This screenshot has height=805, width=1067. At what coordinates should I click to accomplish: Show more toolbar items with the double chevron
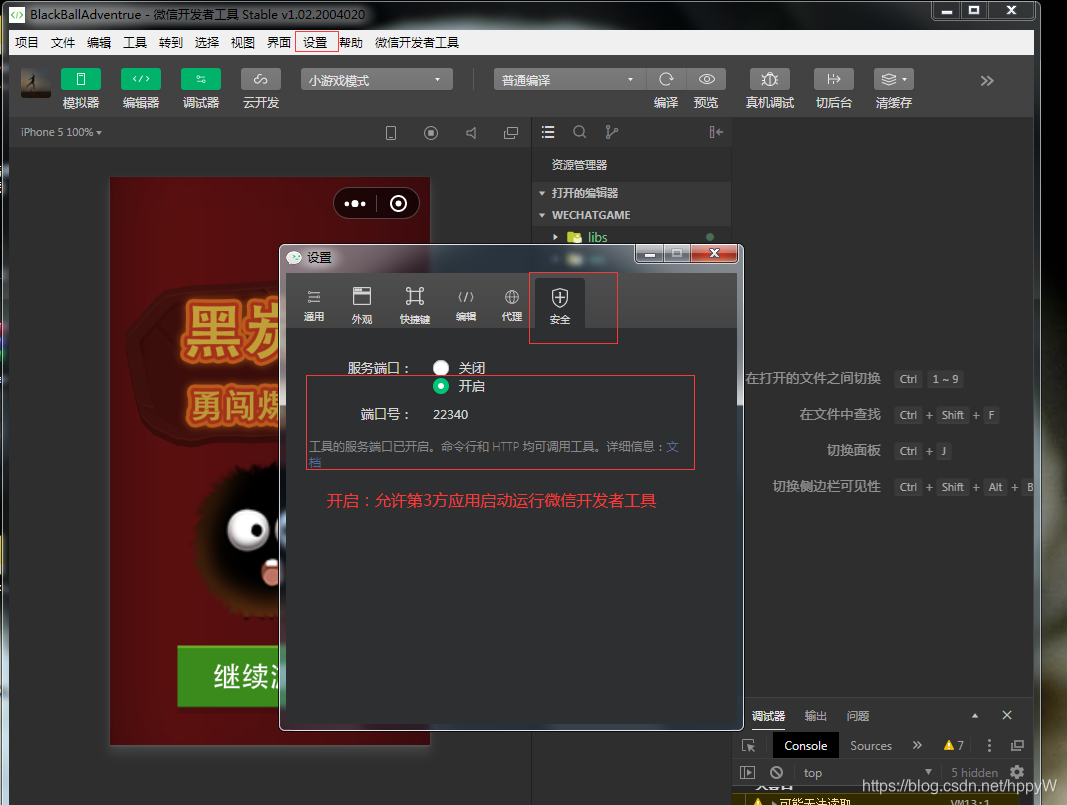pyautogui.click(x=987, y=81)
